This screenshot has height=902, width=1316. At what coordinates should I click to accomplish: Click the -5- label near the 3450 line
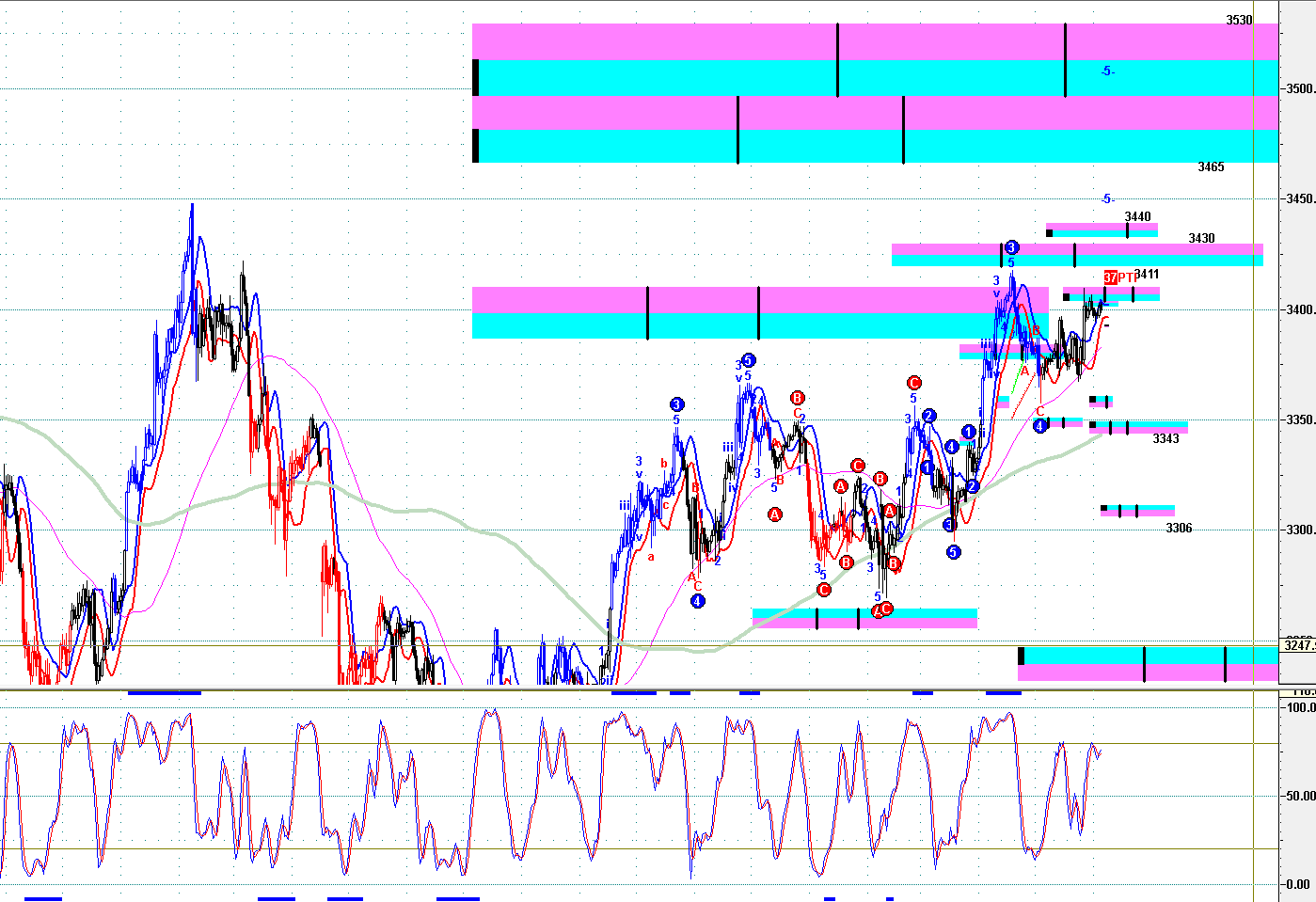point(1107,198)
